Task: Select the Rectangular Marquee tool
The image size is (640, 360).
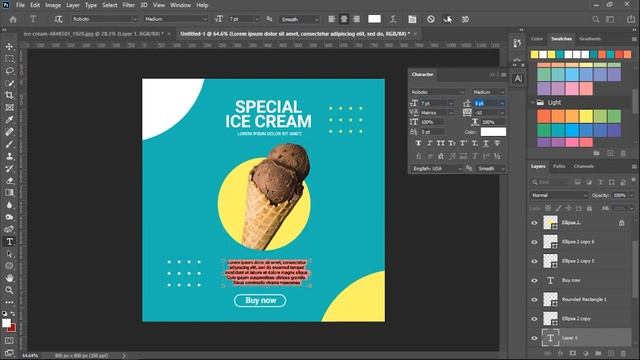Action: click(9, 59)
